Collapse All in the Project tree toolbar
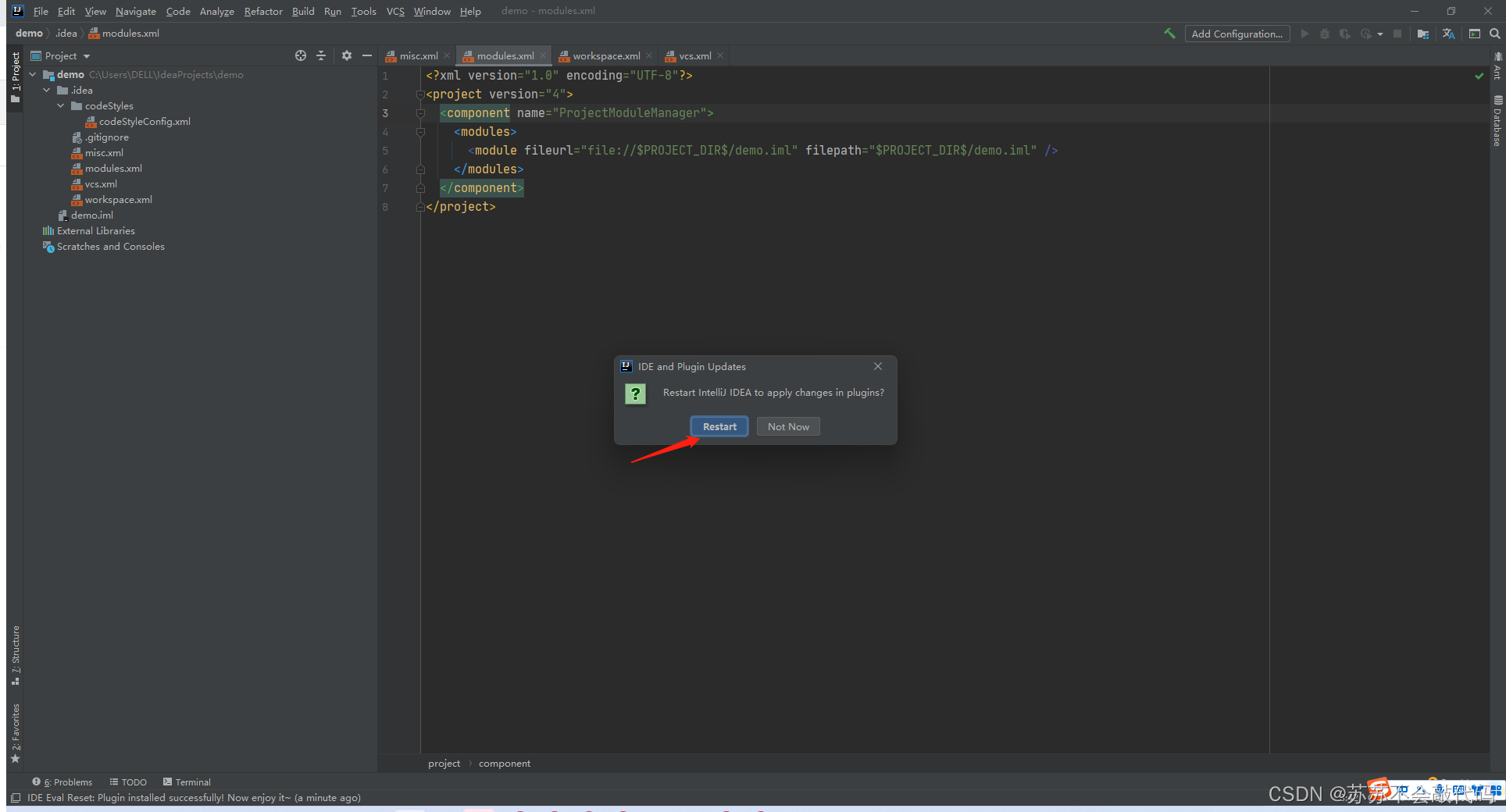The height and width of the screenshot is (812, 1506). (x=321, y=55)
